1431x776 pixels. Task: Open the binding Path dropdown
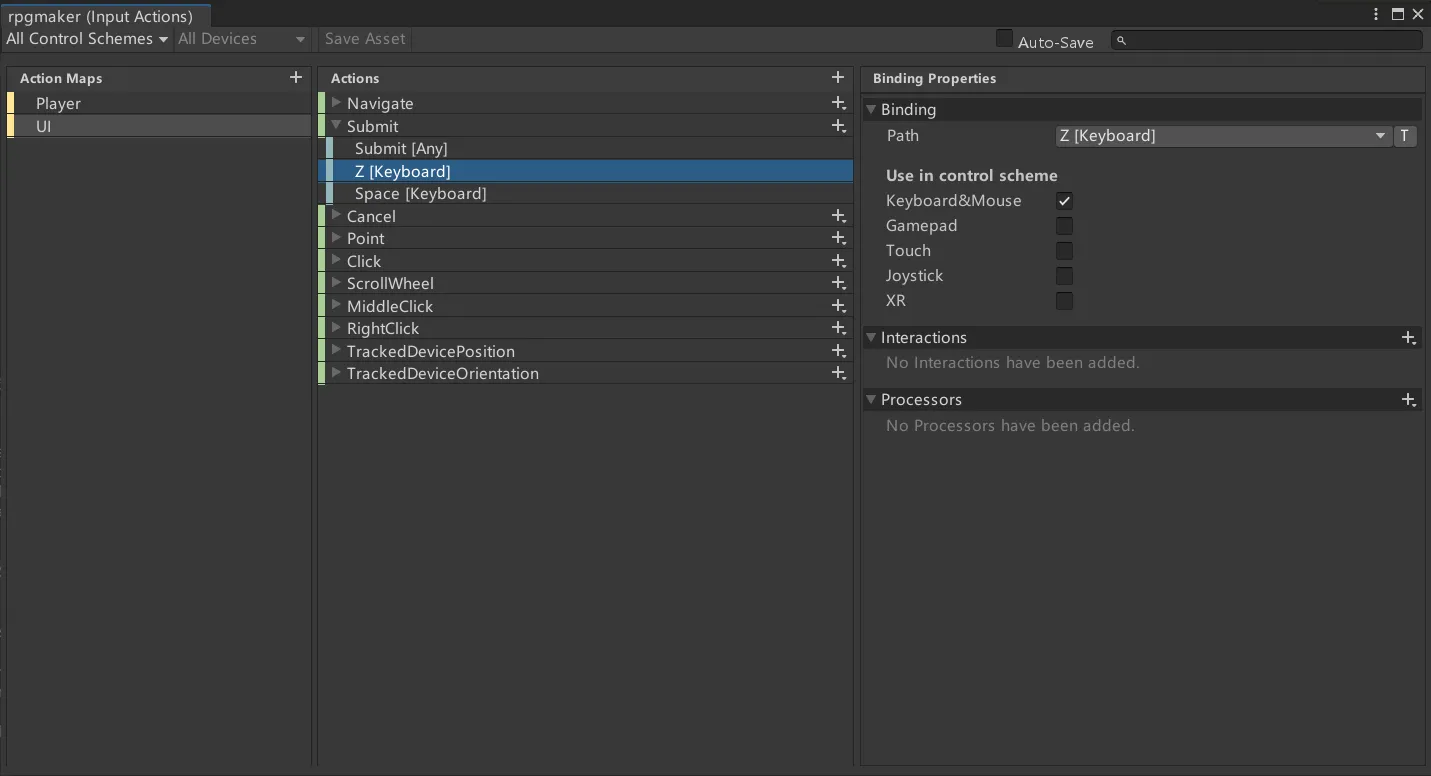click(1222, 136)
